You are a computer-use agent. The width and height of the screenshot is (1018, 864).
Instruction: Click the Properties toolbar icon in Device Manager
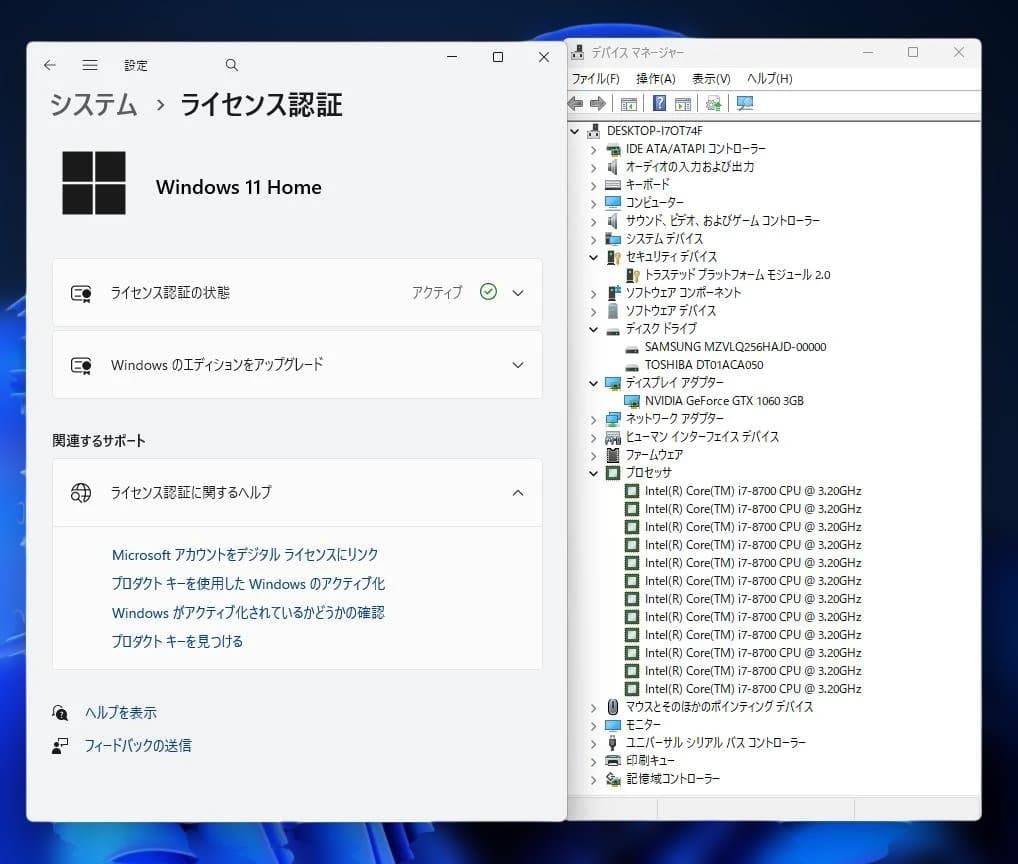coord(682,103)
